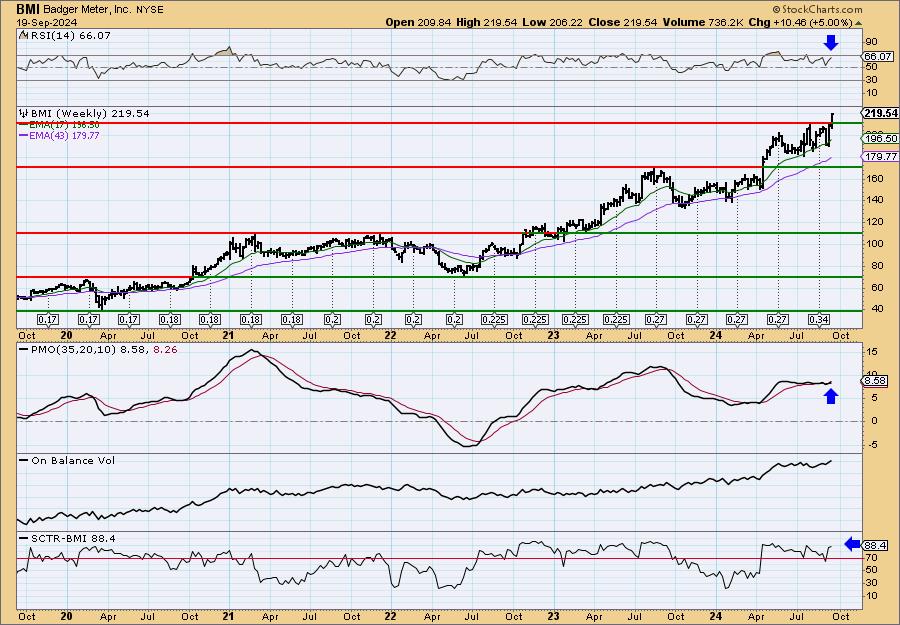Image resolution: width=900 pixels, height=625 pixels.
Task: Click the On Balance Vol panel label
Action: pyautogui.click(x=73, y=460)
